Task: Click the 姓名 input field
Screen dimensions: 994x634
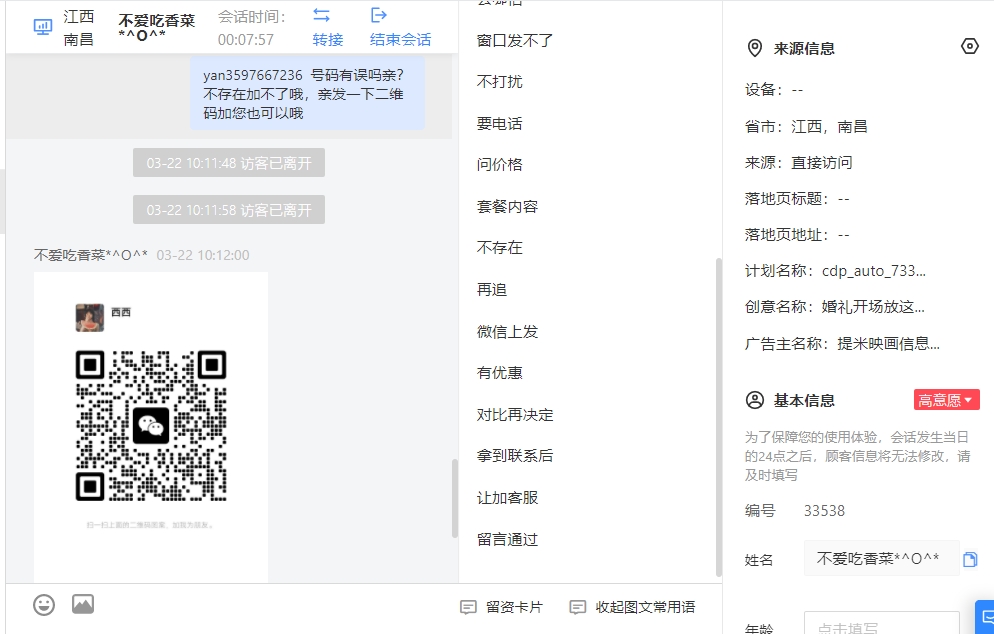Action: click(x=882, y=559)
